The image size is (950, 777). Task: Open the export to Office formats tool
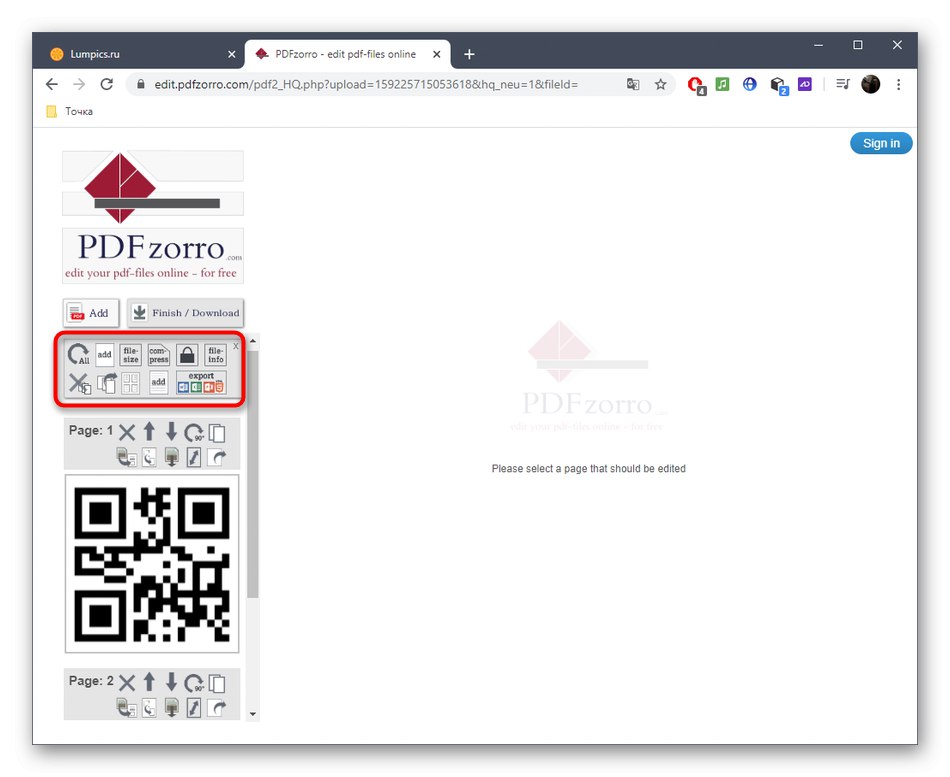[x=201, y=383]
